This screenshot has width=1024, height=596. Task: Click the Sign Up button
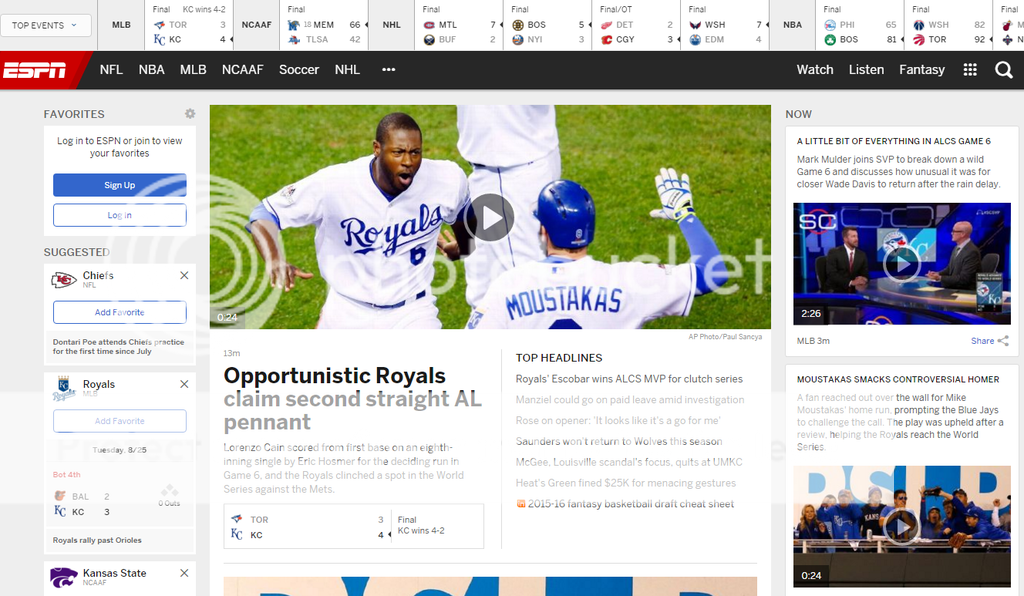coord(120,185)
